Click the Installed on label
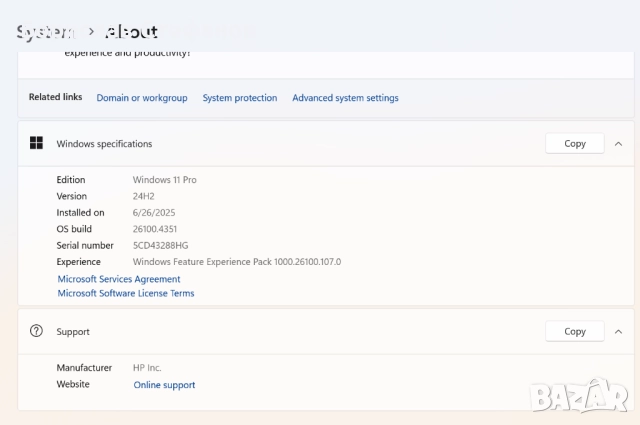The image size is (640, 425). click(80, 212)
